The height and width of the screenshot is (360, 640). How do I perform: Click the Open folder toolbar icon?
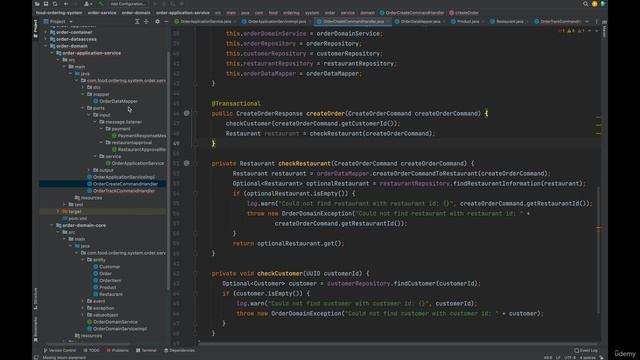[37, 4]
